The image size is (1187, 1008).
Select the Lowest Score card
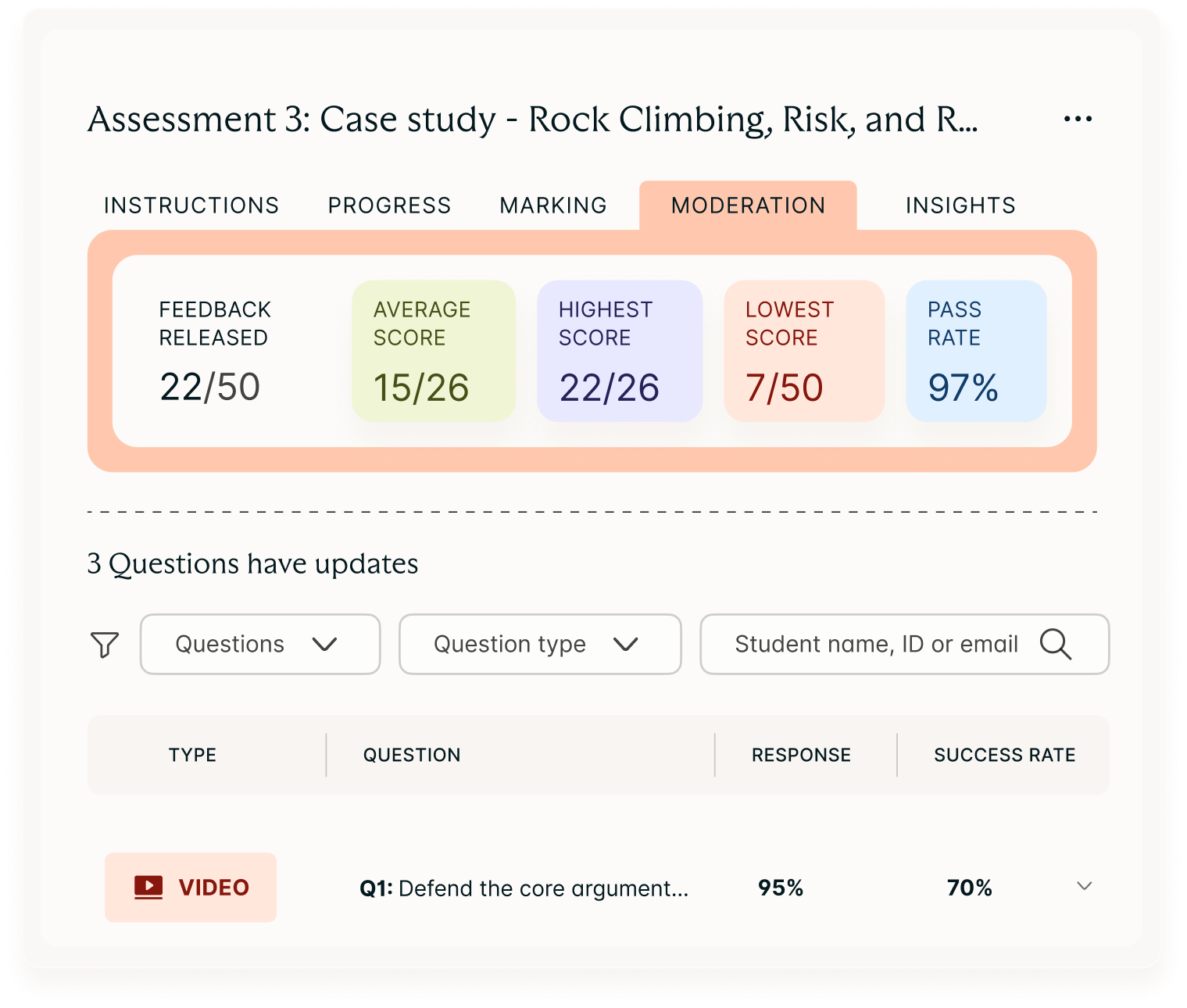(x=804, y=351)
